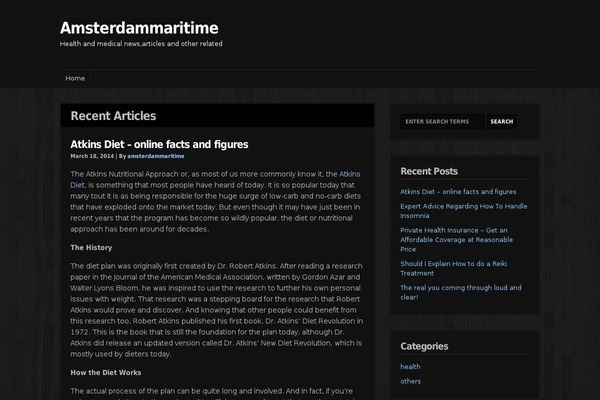
Task: Open recent post 'Atkins Diet – online facts and figures'
Action: pos(458,192)
